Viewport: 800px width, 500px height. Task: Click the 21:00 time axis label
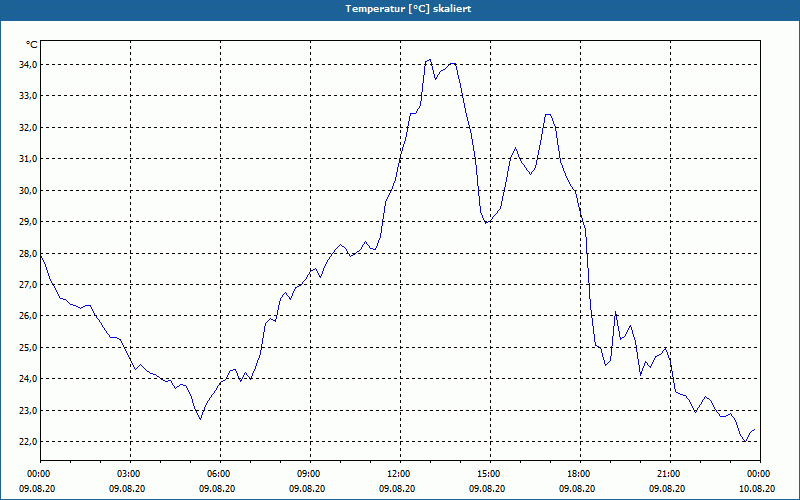[670, 474]
